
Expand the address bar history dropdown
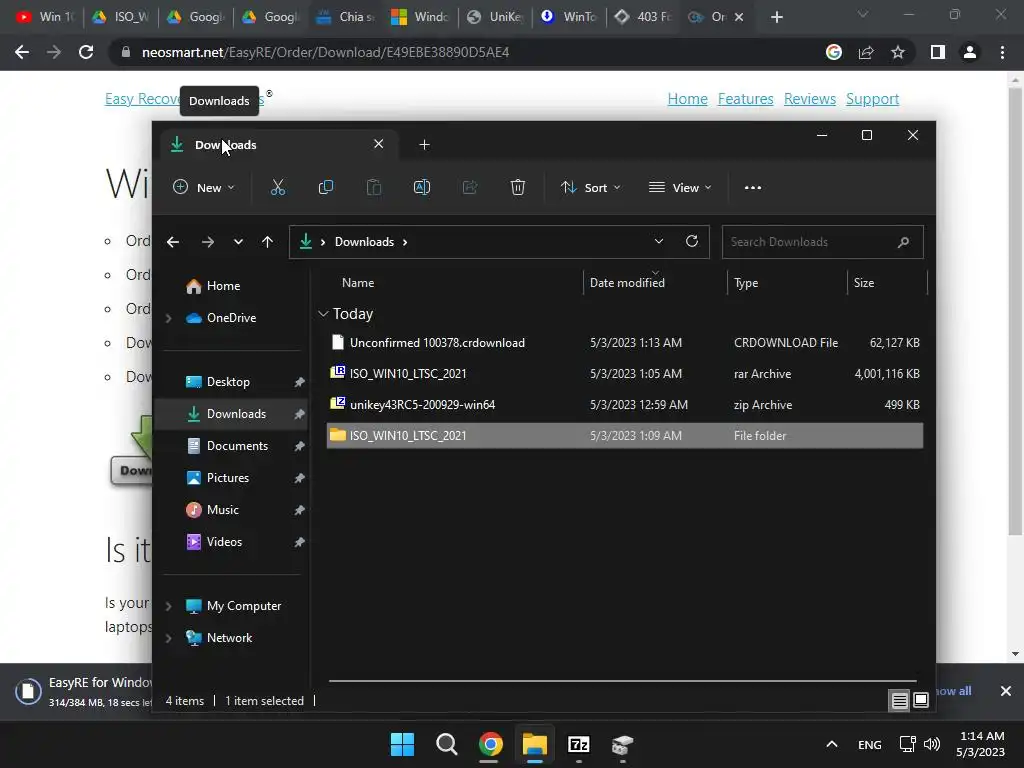[x=659, y=241]
